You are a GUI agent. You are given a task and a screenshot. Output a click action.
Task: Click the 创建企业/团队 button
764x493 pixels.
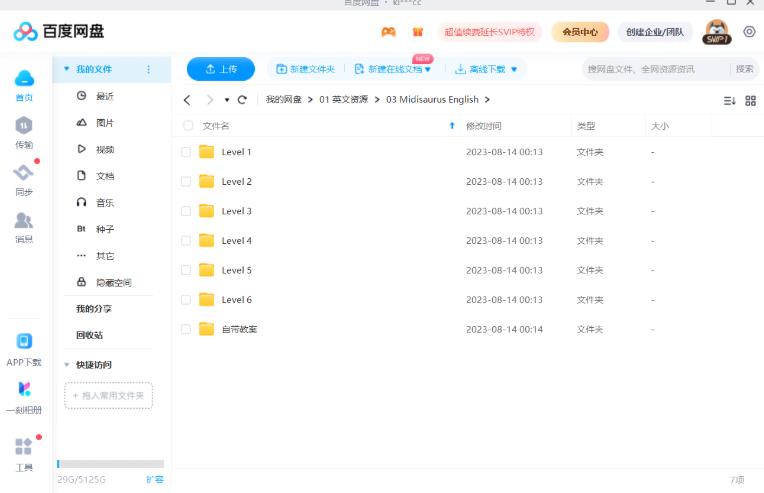coord(654,32)
